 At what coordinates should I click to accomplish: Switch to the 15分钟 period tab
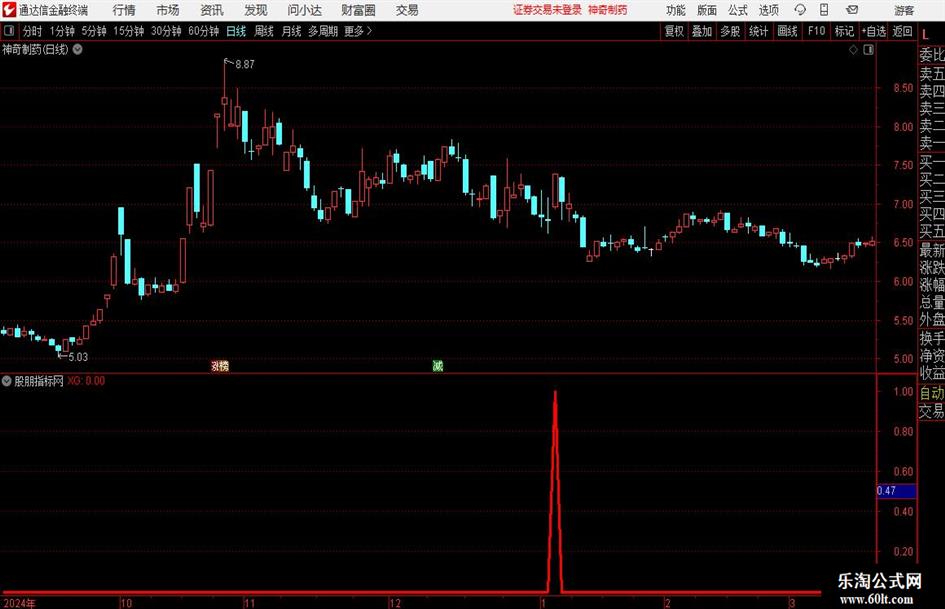pyautogui.click(x=129, y=31)
